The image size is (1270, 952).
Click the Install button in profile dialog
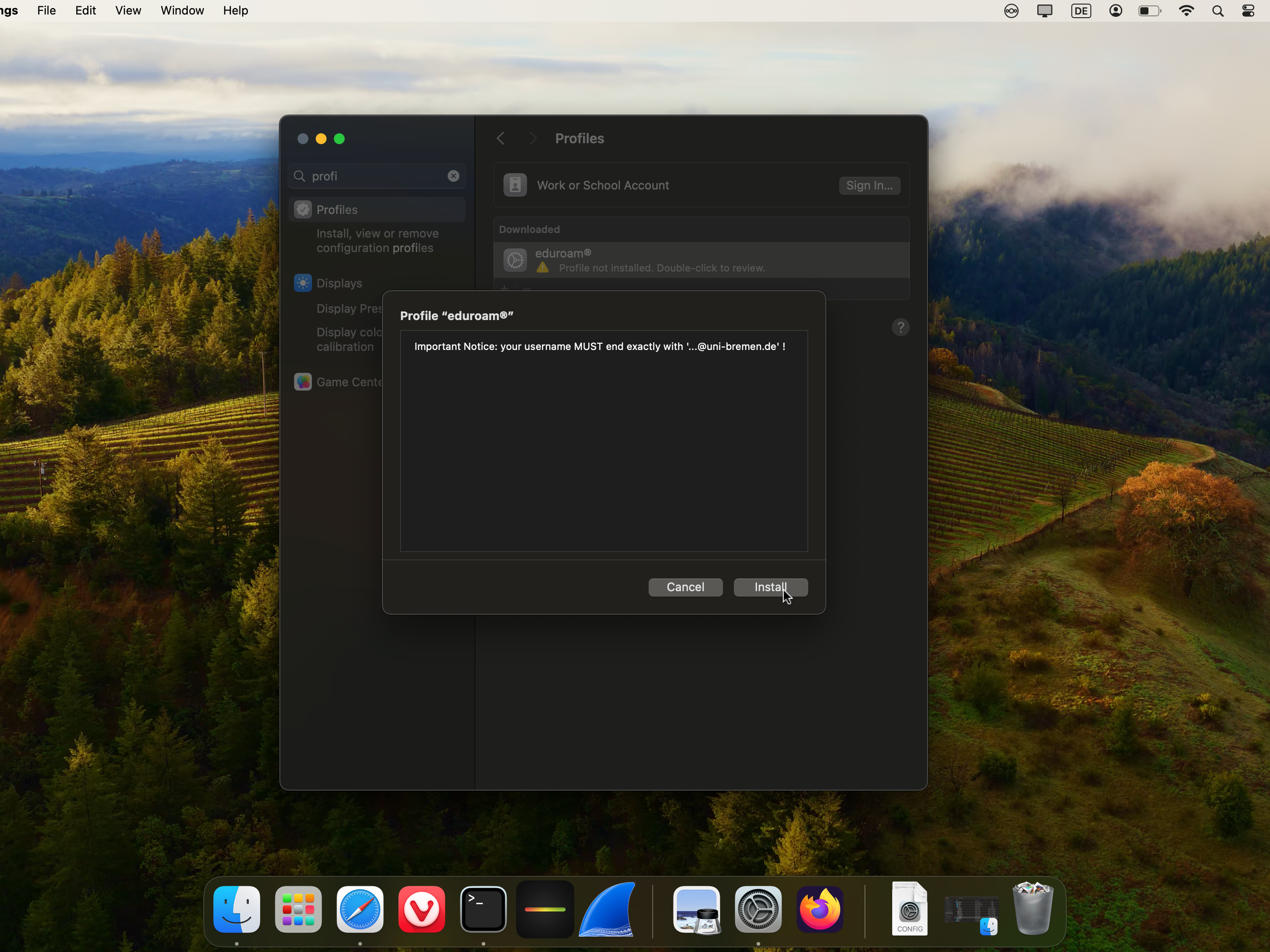770,587
